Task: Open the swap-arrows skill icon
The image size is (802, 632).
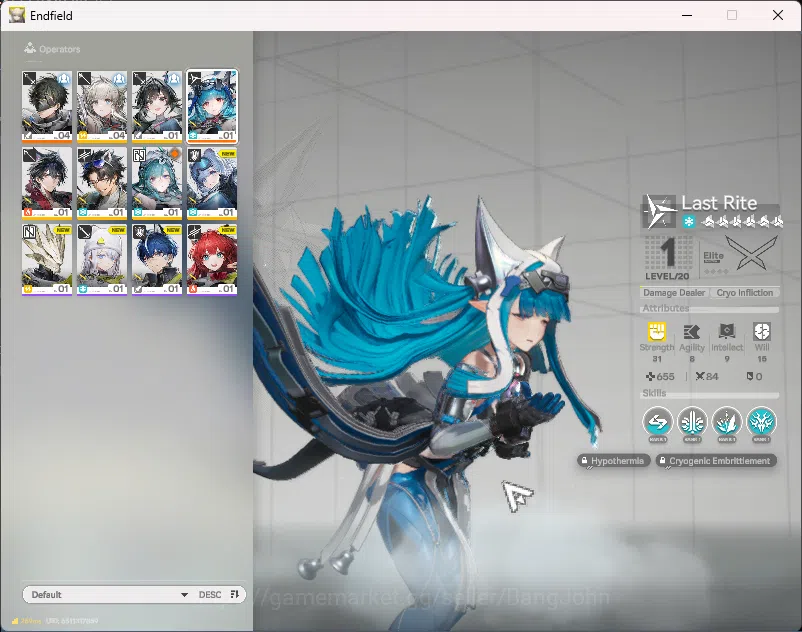Action: 658,422
